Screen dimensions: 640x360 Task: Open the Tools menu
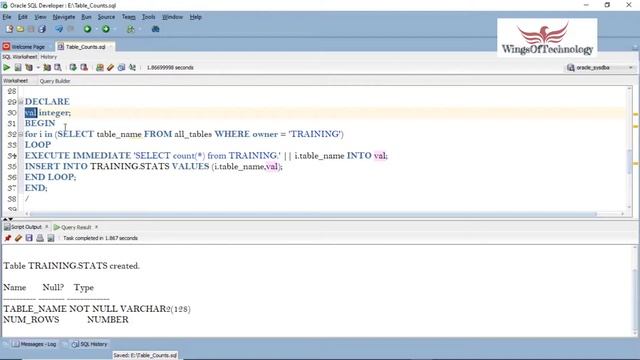coord(149,17)
